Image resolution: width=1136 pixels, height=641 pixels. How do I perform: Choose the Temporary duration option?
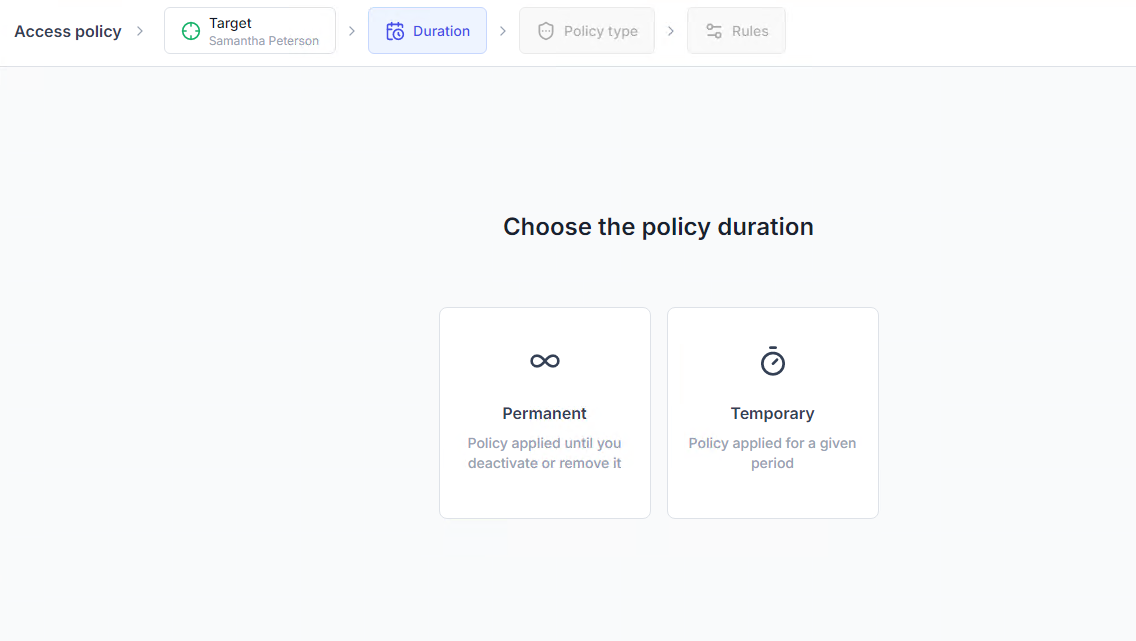tap(773, 413)
